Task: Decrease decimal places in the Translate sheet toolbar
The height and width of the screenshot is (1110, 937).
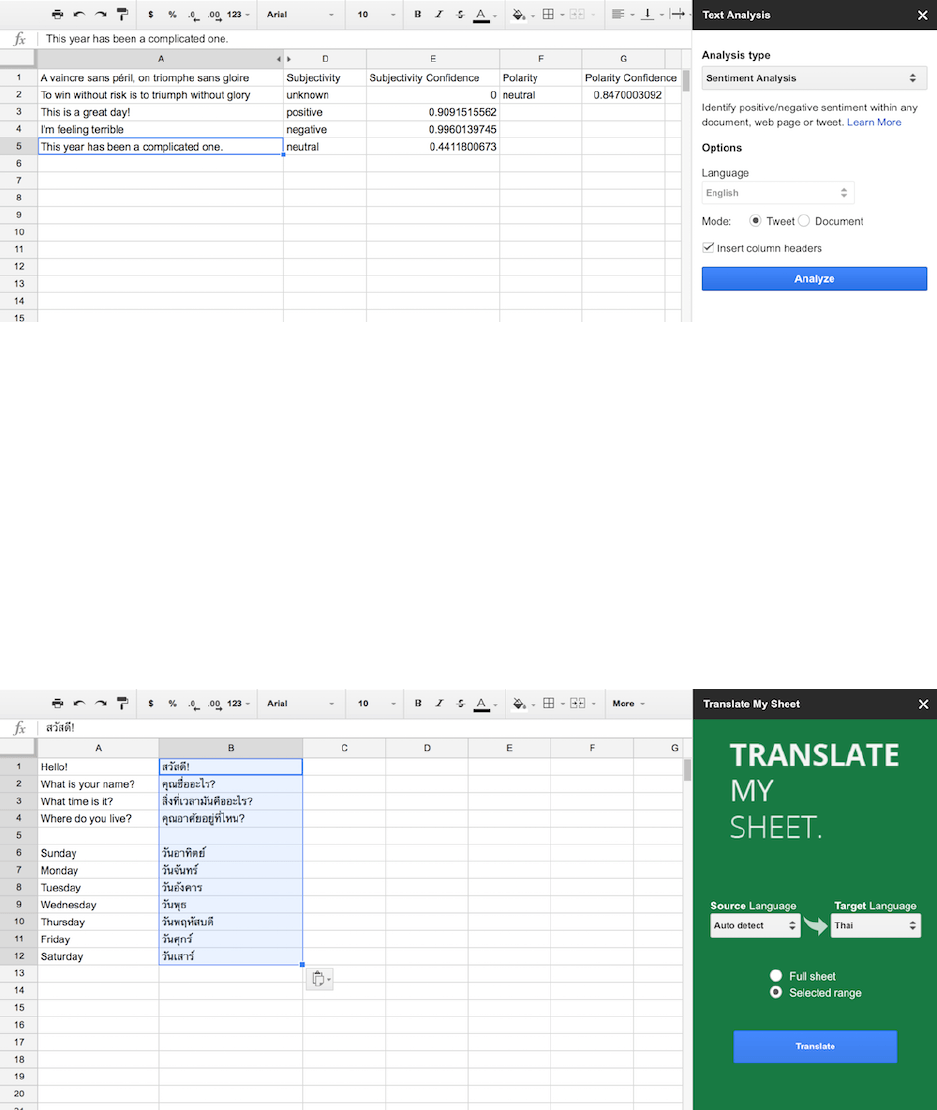Action: [193, 704]
